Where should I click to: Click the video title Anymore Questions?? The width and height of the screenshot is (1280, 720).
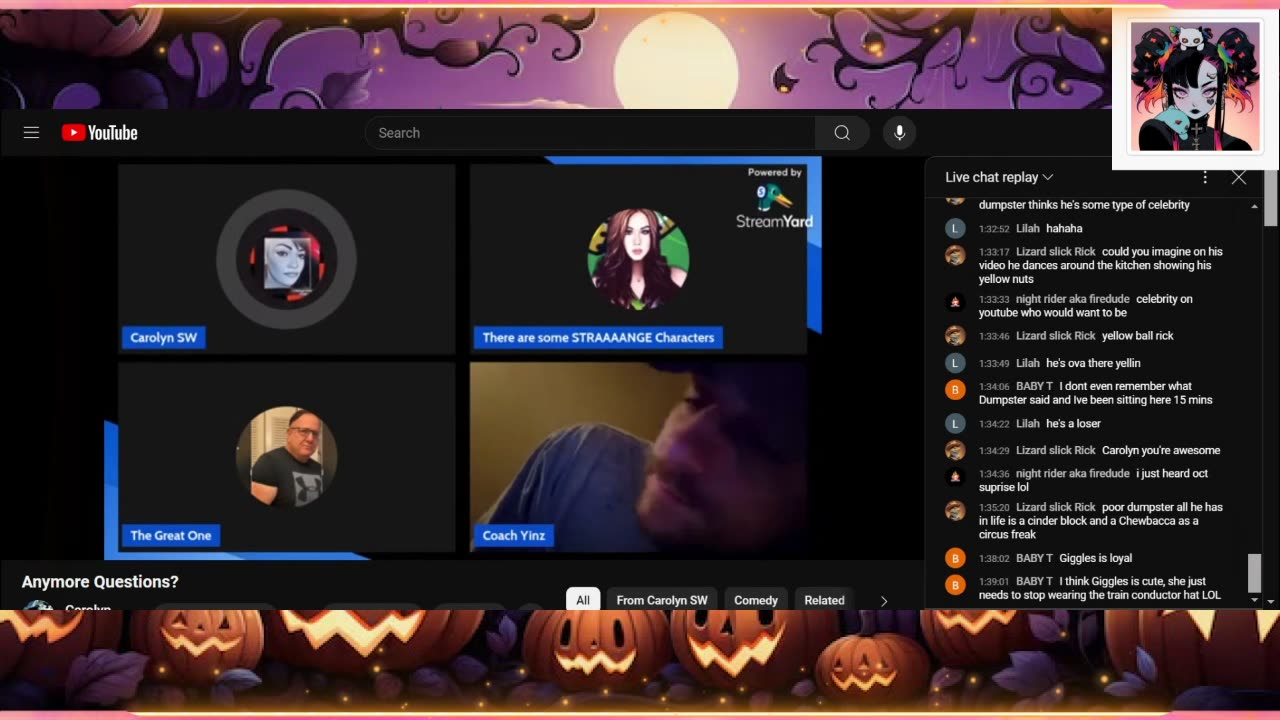[100, 582]
